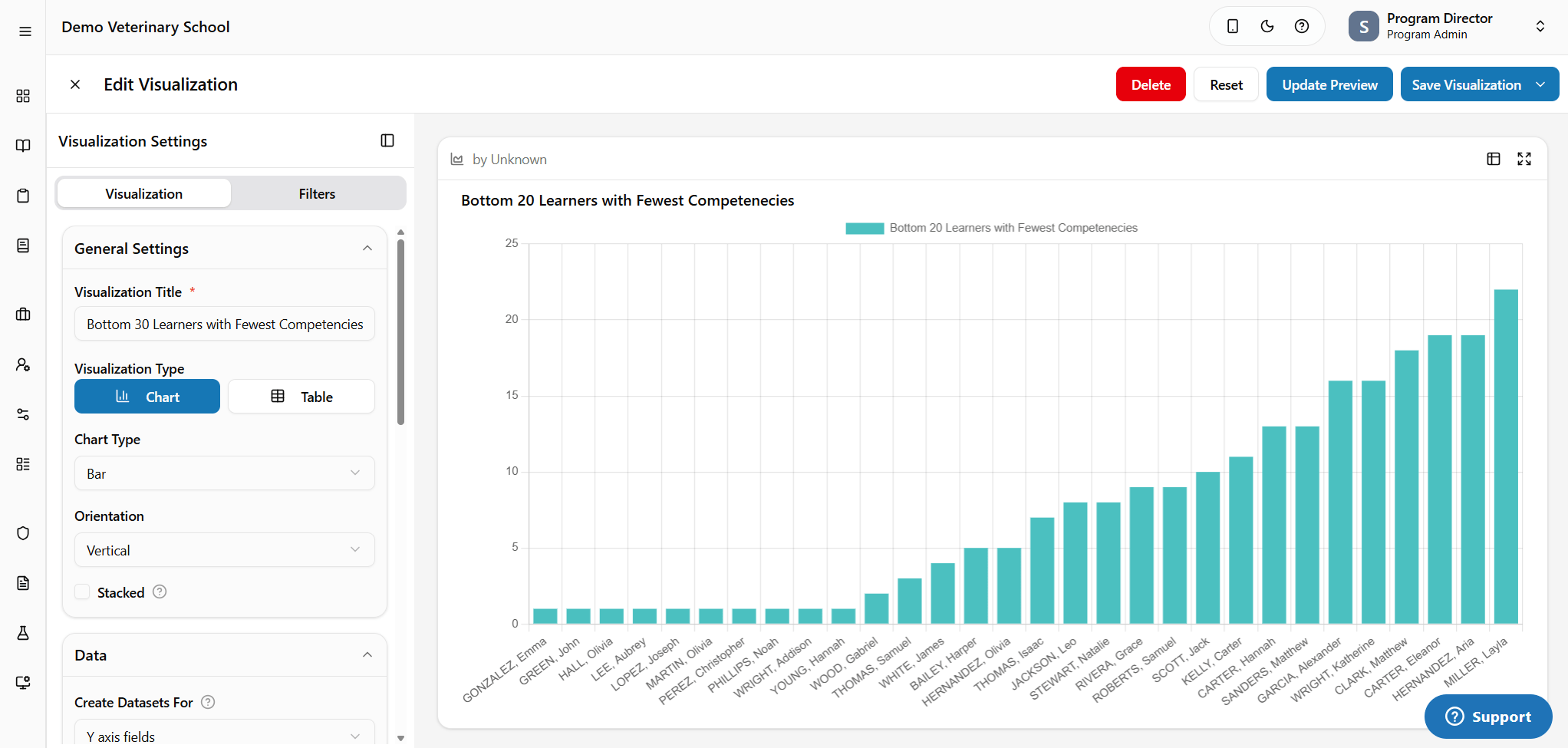1568x748 pixels.
Task: Open the monitor settings icon in sidebar
Action: [x=23, y=683]
